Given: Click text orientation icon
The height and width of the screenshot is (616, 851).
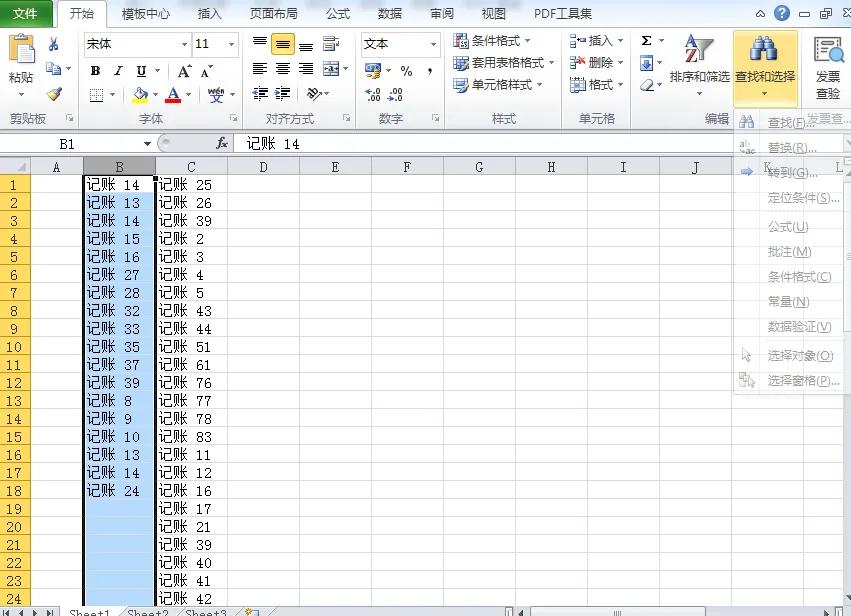Looking at the screenshot, I should click(314, 94).
